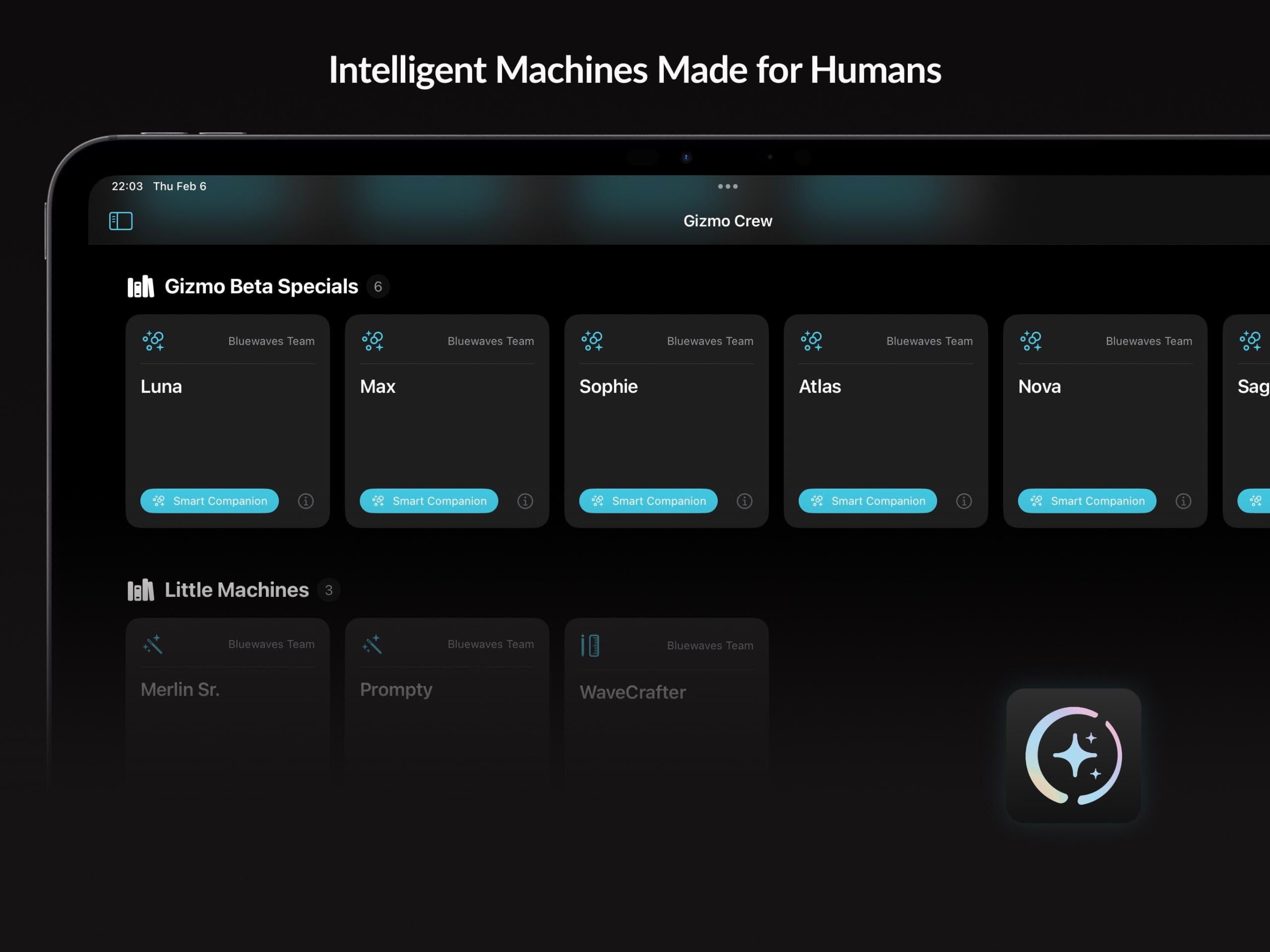Screen dimensions: 1270x952
Task: Click the sparkle bubbles icon on the partially visible card at the right edge
Action: tap(1250, 341)
